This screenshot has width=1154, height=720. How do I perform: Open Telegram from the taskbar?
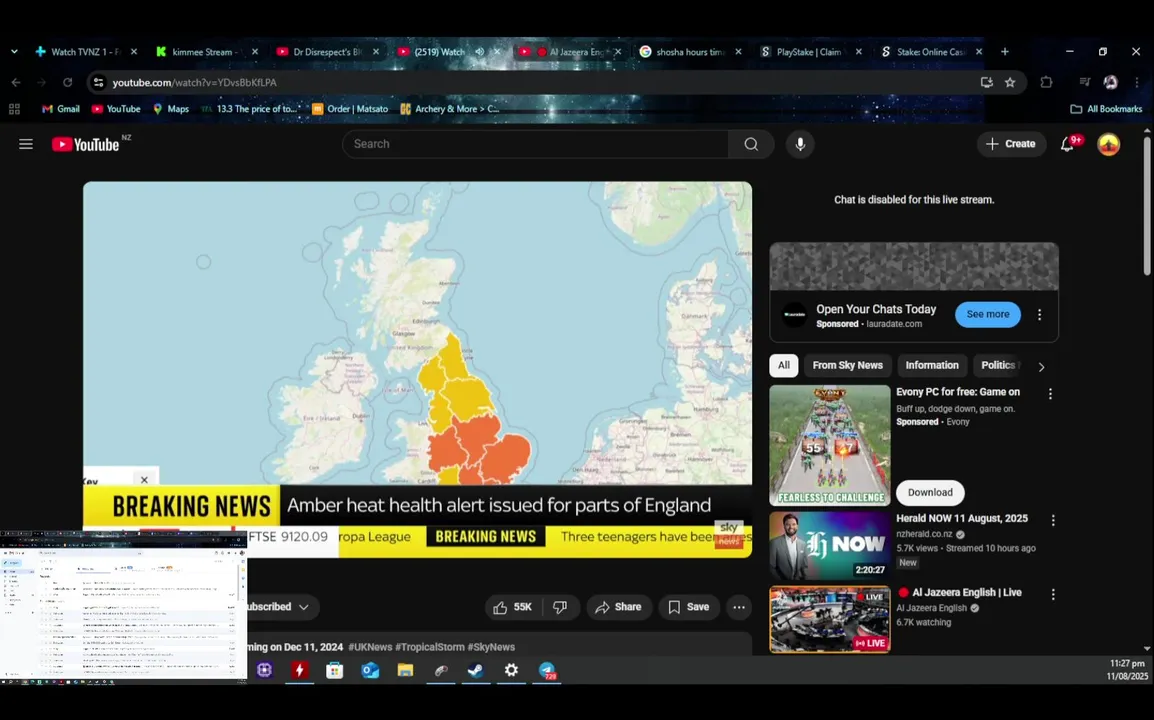[547, 671]
